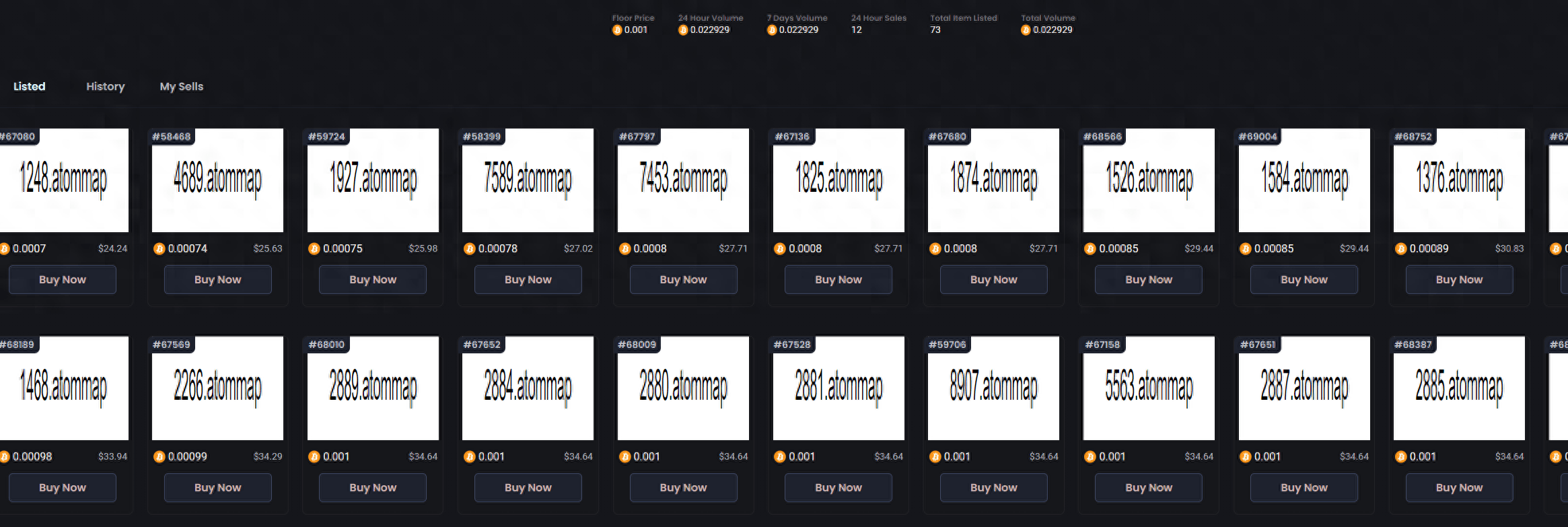Click Buy Now under 2885.atommap
Viewport: 1568px width, 527px height.
1460,487
